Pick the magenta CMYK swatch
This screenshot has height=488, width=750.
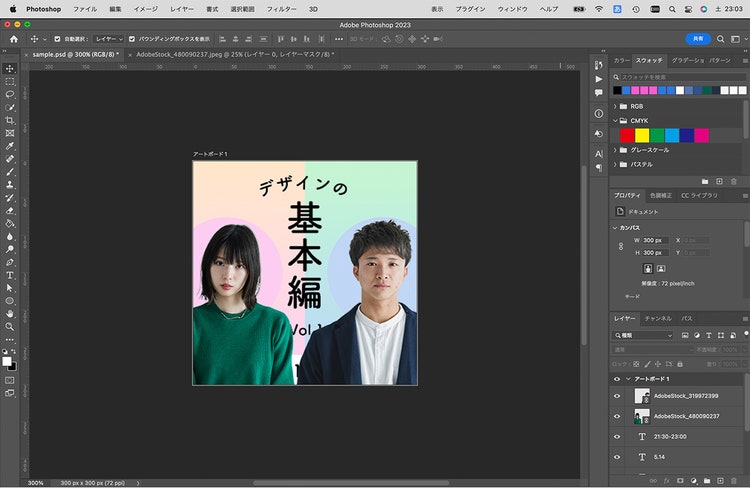pos(701,136)
